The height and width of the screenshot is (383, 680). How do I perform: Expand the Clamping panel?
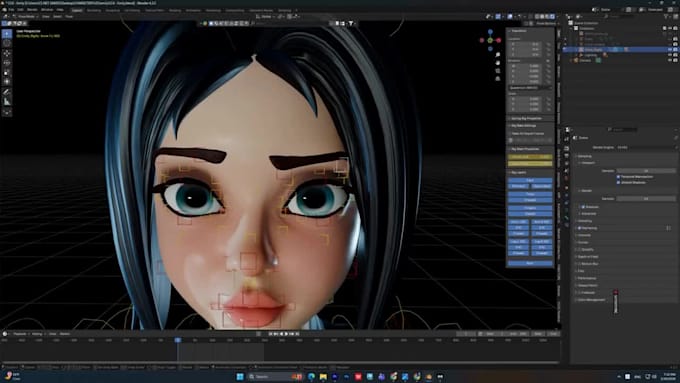[585, 221]
